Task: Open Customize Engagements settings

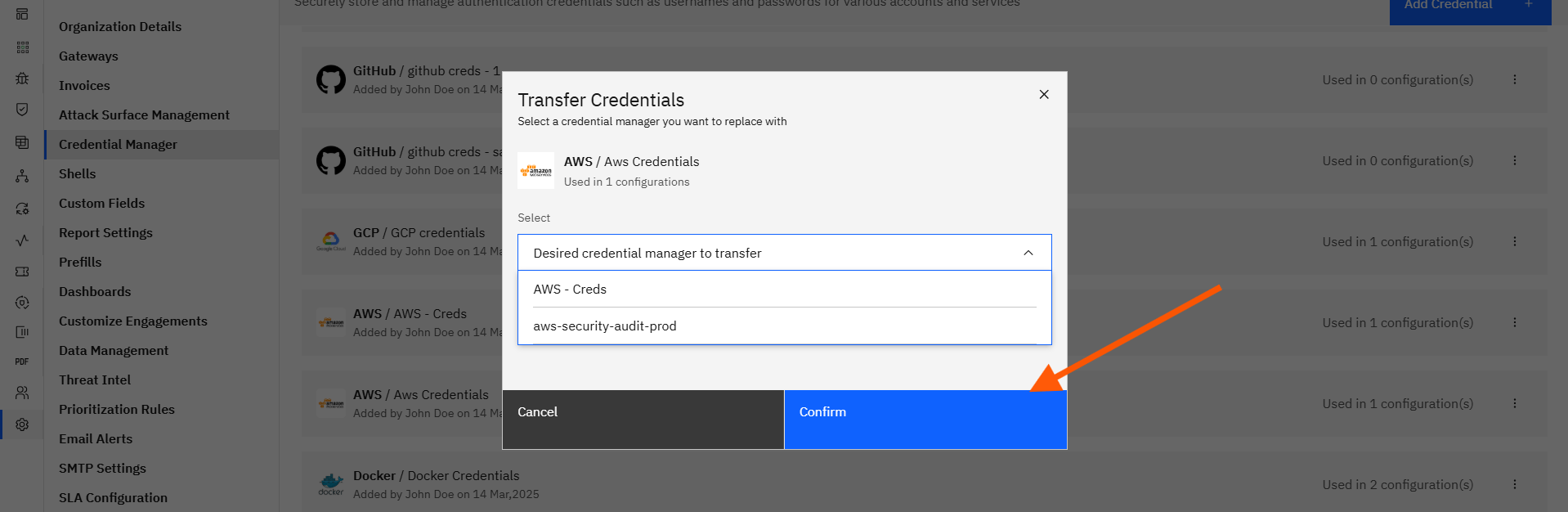Action: (133, 321)
